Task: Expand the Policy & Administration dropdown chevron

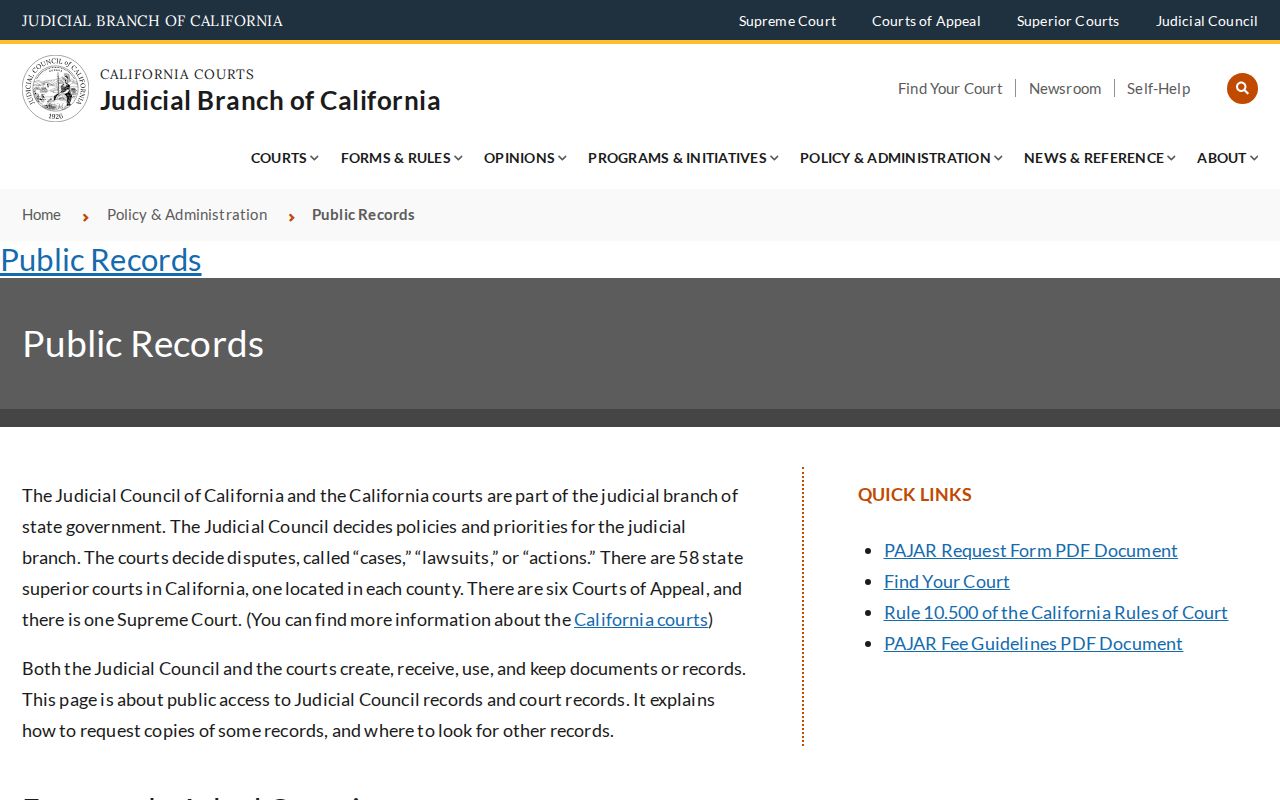Action: (x=998, y=158)
